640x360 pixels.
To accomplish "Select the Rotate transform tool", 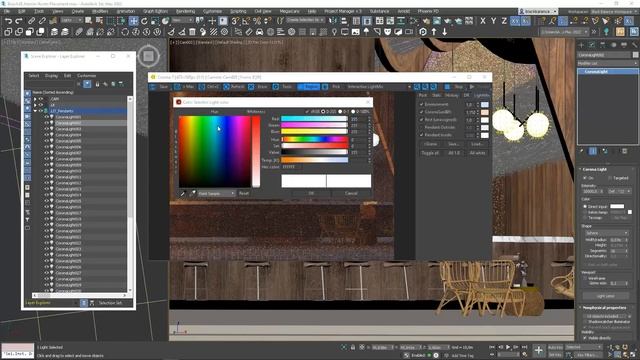I will click(144, 21).
